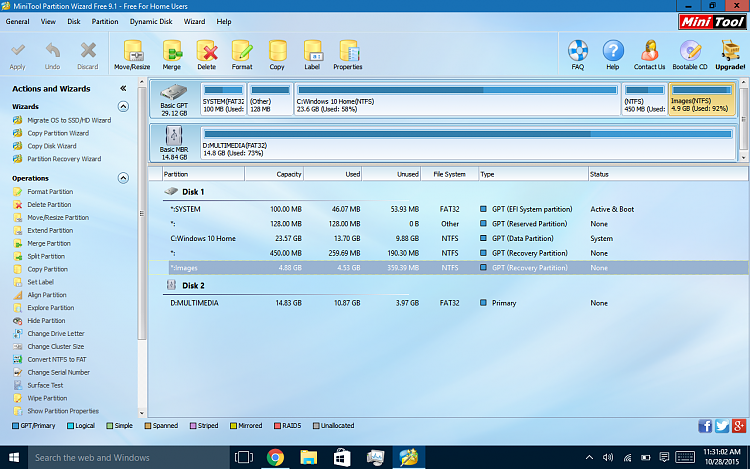The image size is (750, 469).
Task: Show hidden system tray icons
Action: tap(589, 458)
